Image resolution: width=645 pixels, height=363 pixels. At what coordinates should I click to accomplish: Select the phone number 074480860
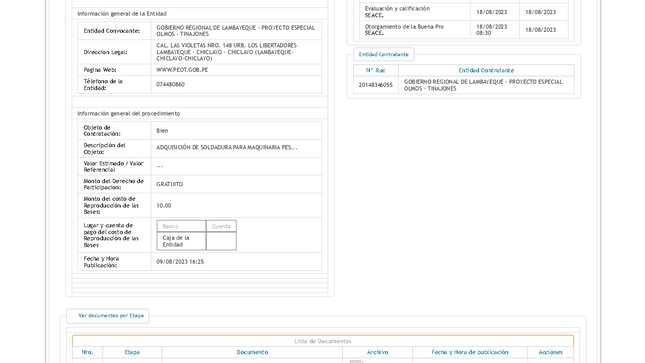tap(170, 84)
